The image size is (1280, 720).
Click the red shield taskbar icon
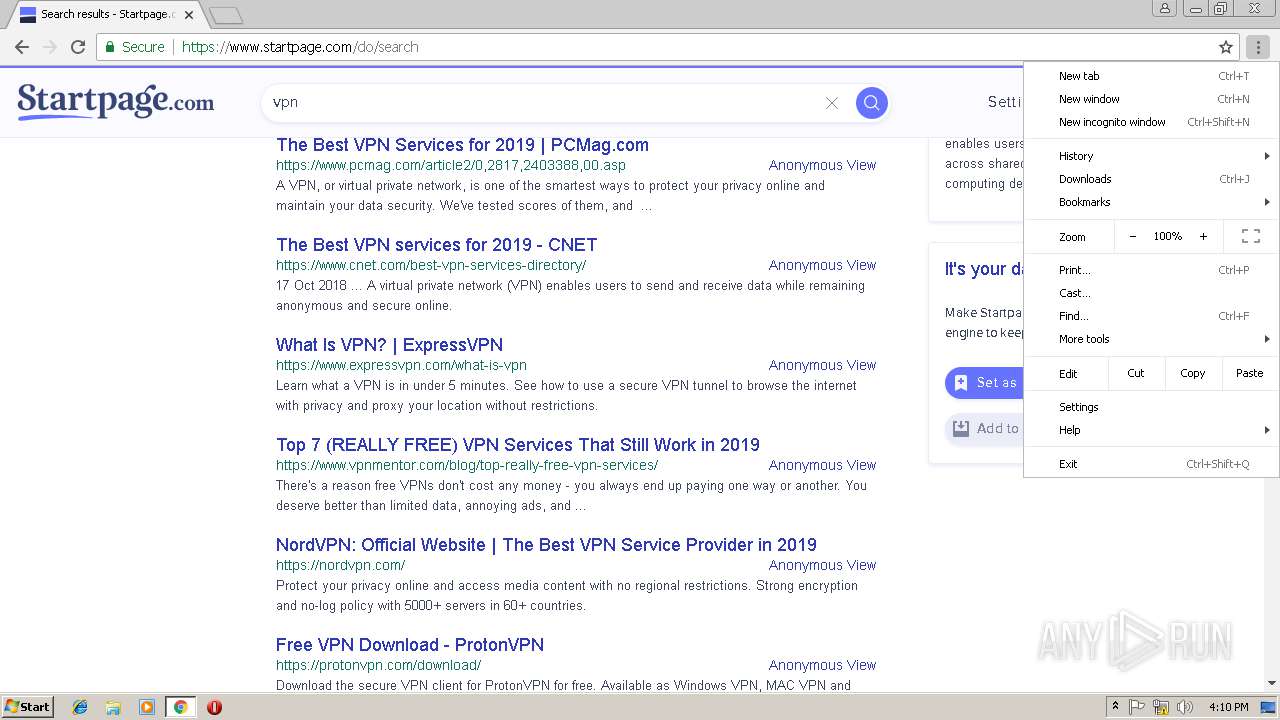(x=214, y=707)
